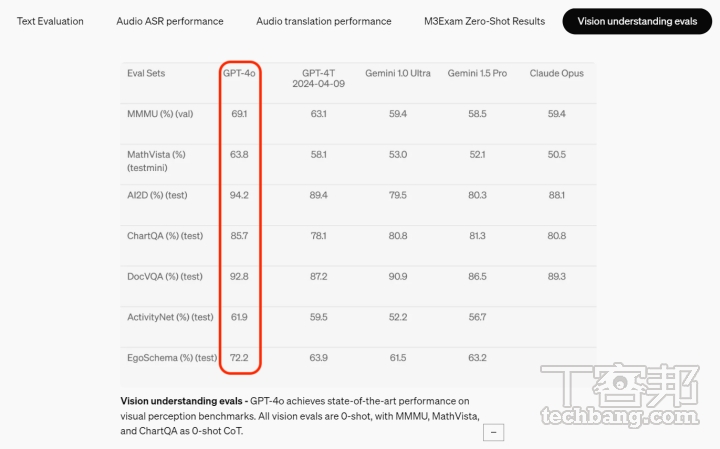The height and width of the screenshot is (449, 720).
Task: Collapse the caption with the minus button
Action: click(x=492, y=432)
